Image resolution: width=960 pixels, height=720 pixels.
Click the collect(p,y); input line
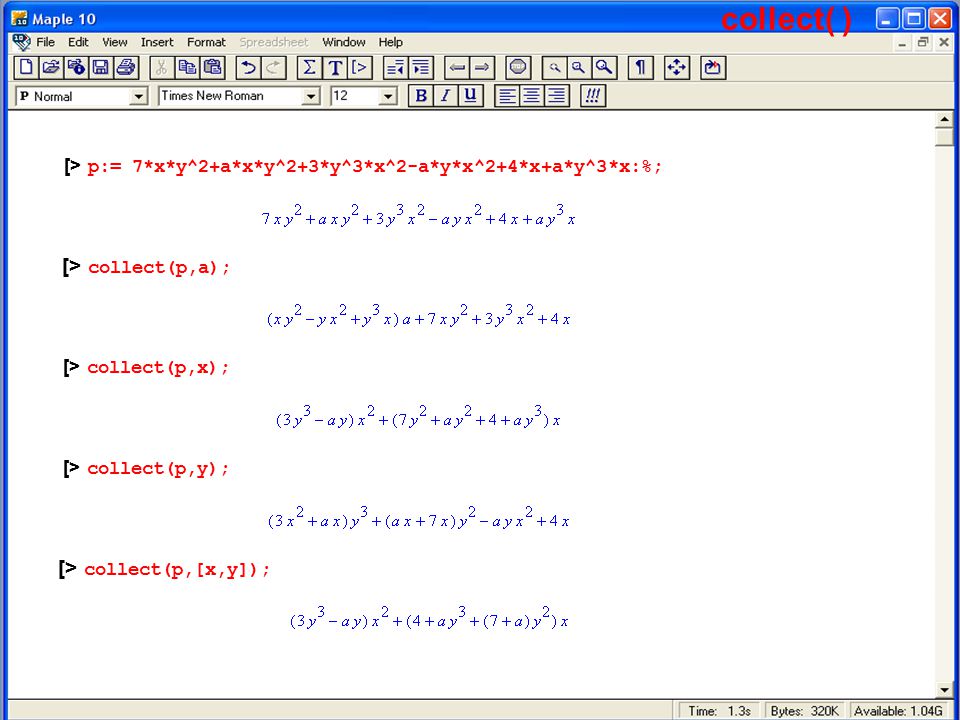[x=158, y=469]
